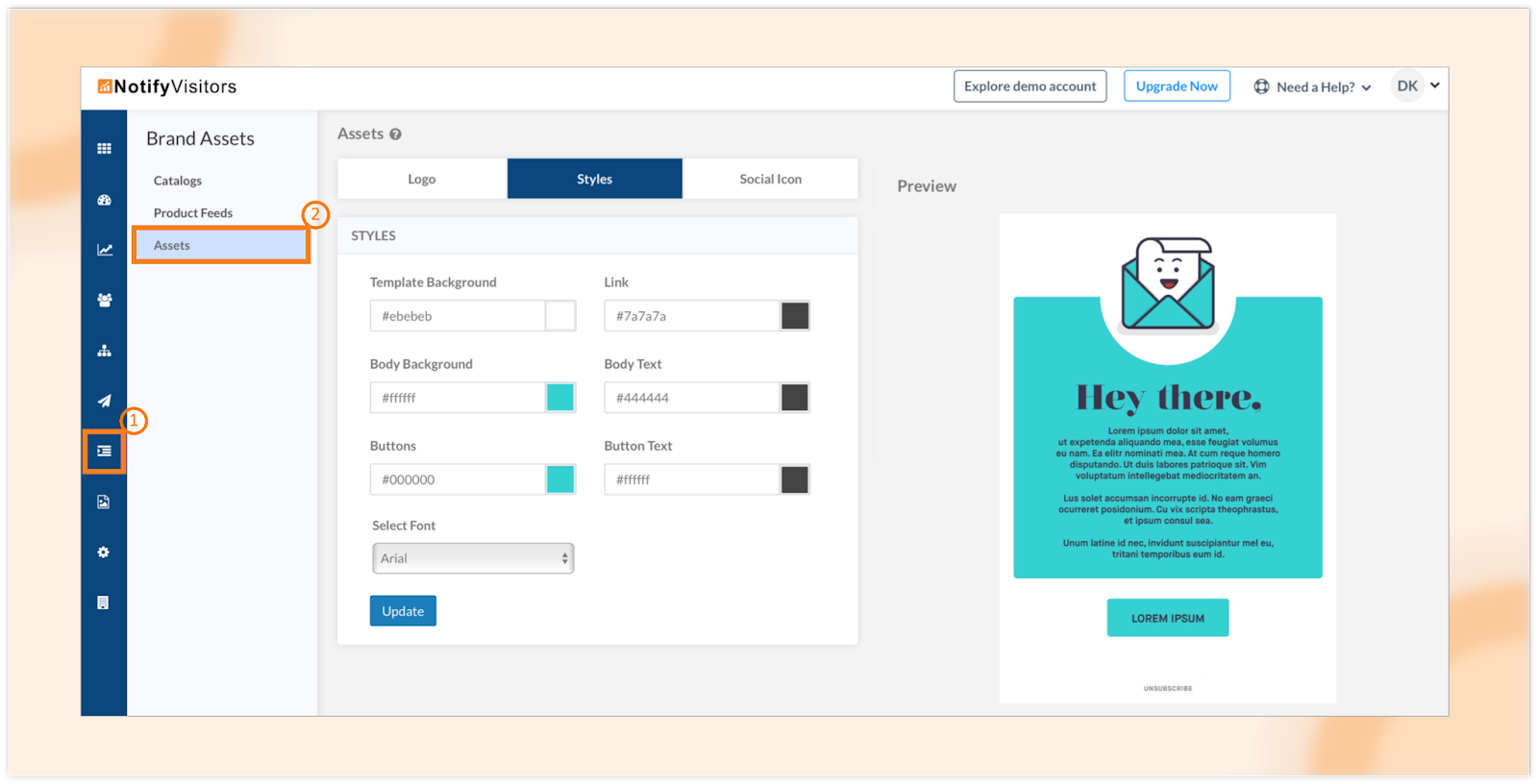Open the campaigns paper plane icon
The width and height of the screenshot is (1538, 784).
click(x=104, y=401)
